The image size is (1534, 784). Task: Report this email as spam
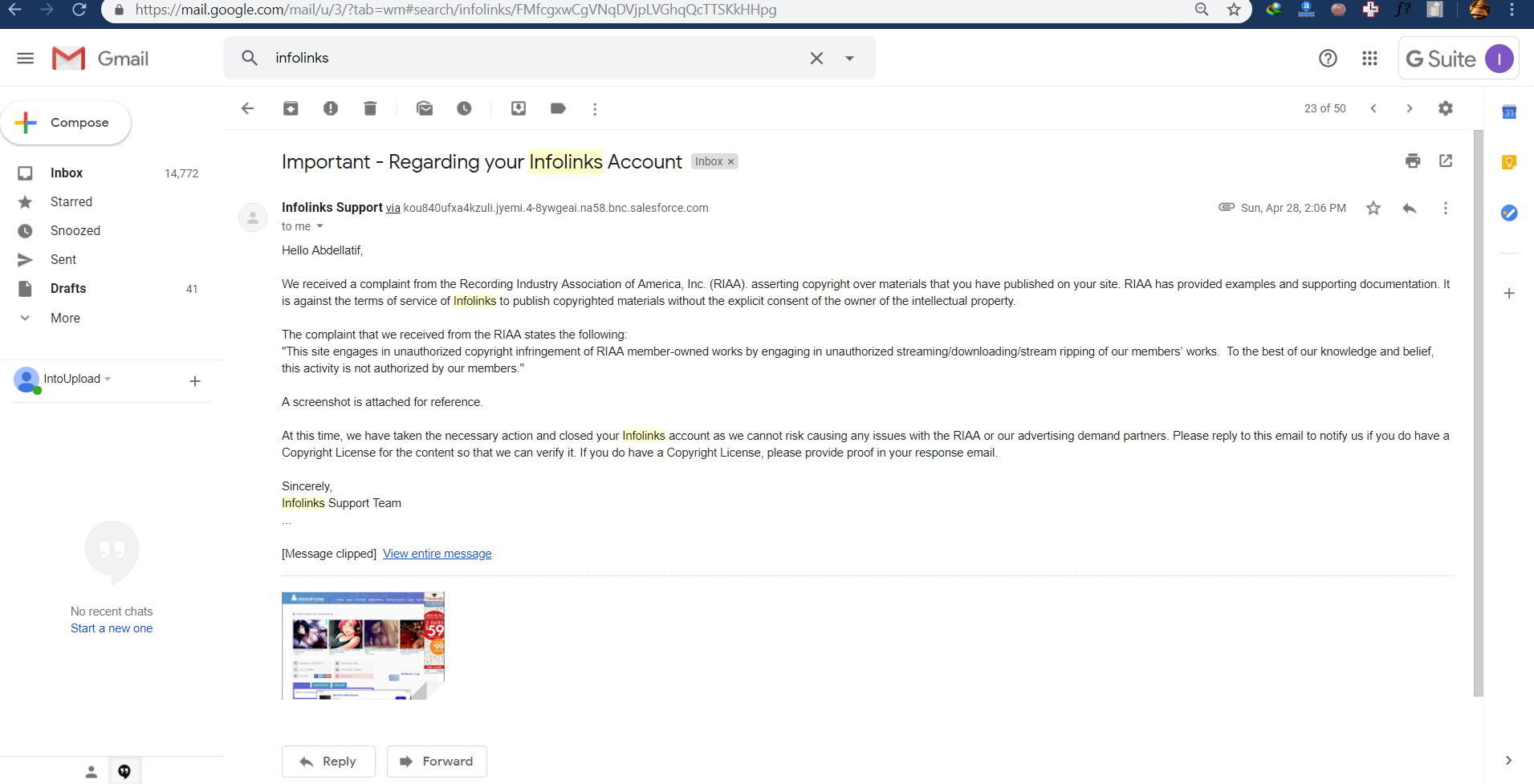coord(331,108)
